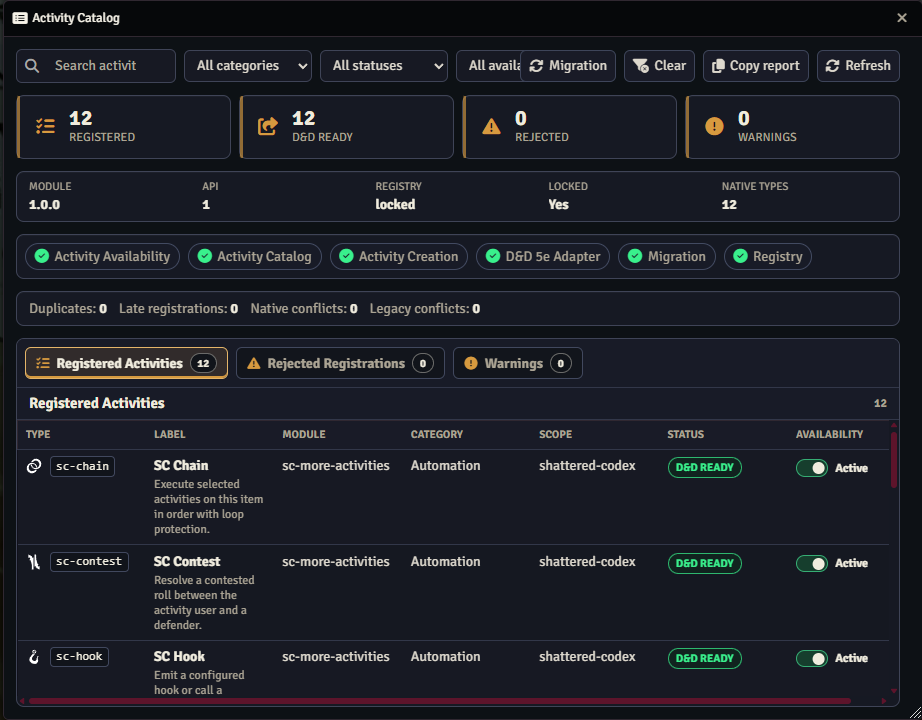Open the All categories dropdown
The image size is (922, 720).
coord(248,66)
